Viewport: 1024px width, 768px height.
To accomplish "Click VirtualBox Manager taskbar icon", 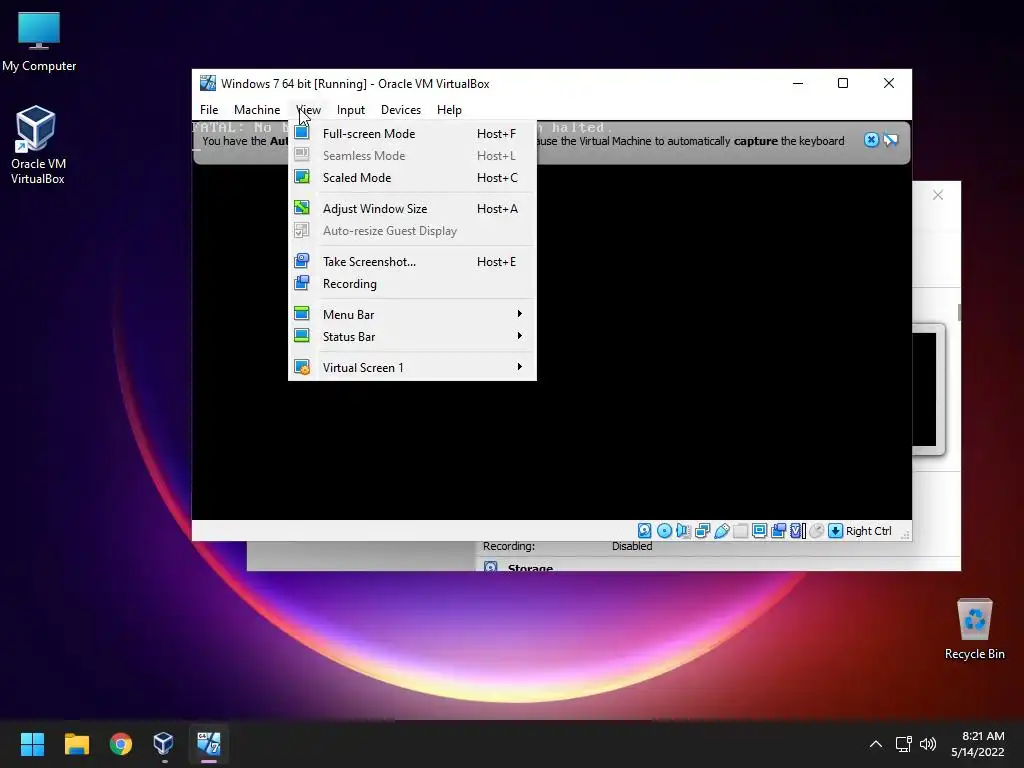I will point(164,744).
